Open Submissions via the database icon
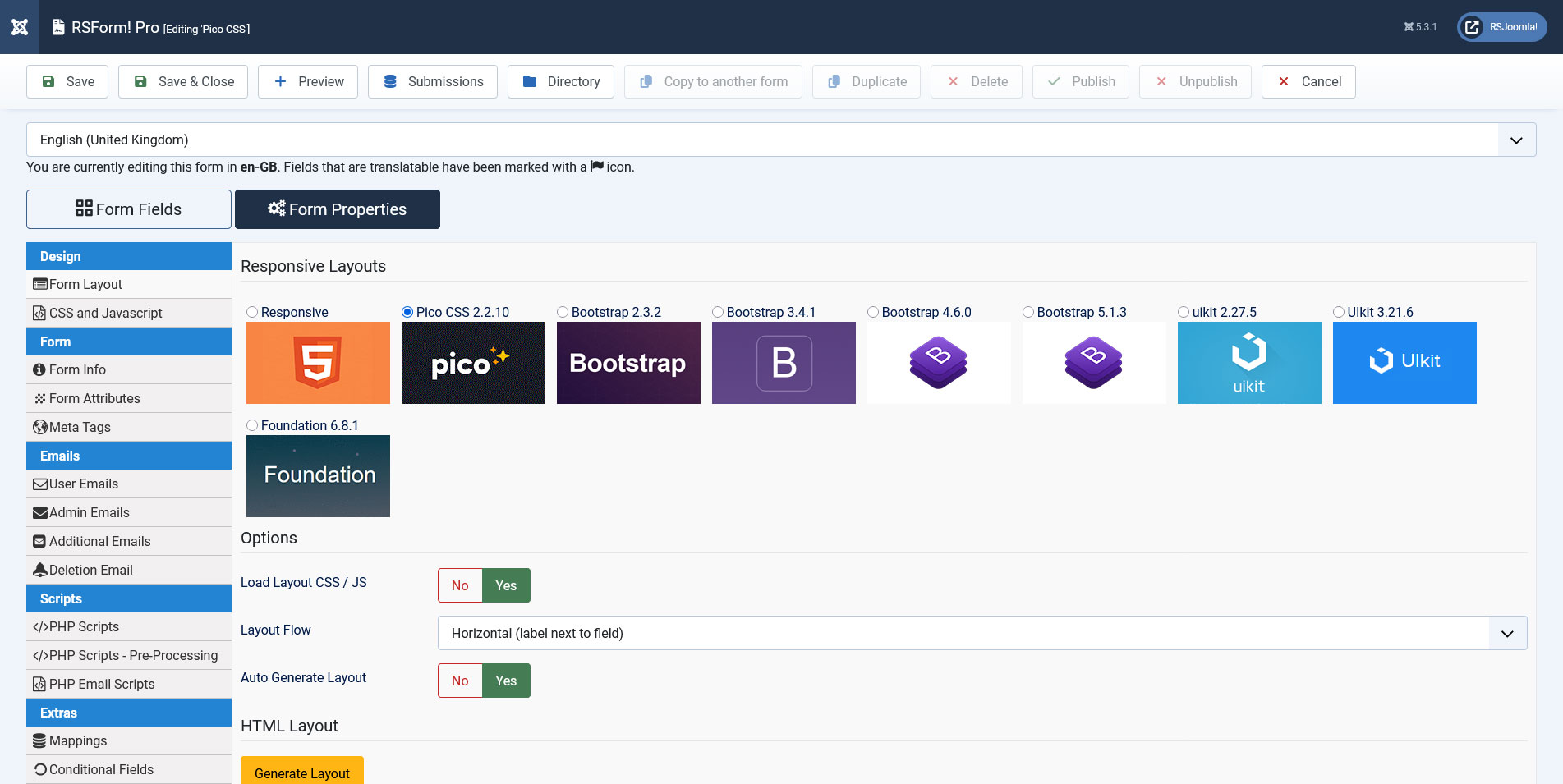The image size is (1563, 784). (x=390, y=81)
